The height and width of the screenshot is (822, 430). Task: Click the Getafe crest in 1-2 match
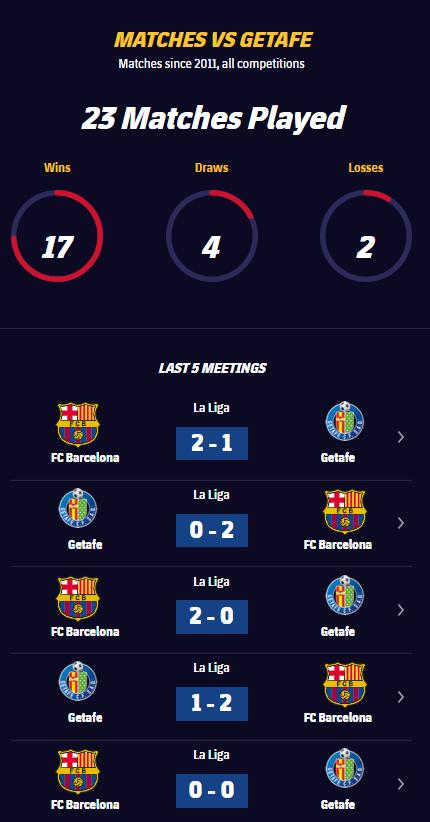click(78, 682)
